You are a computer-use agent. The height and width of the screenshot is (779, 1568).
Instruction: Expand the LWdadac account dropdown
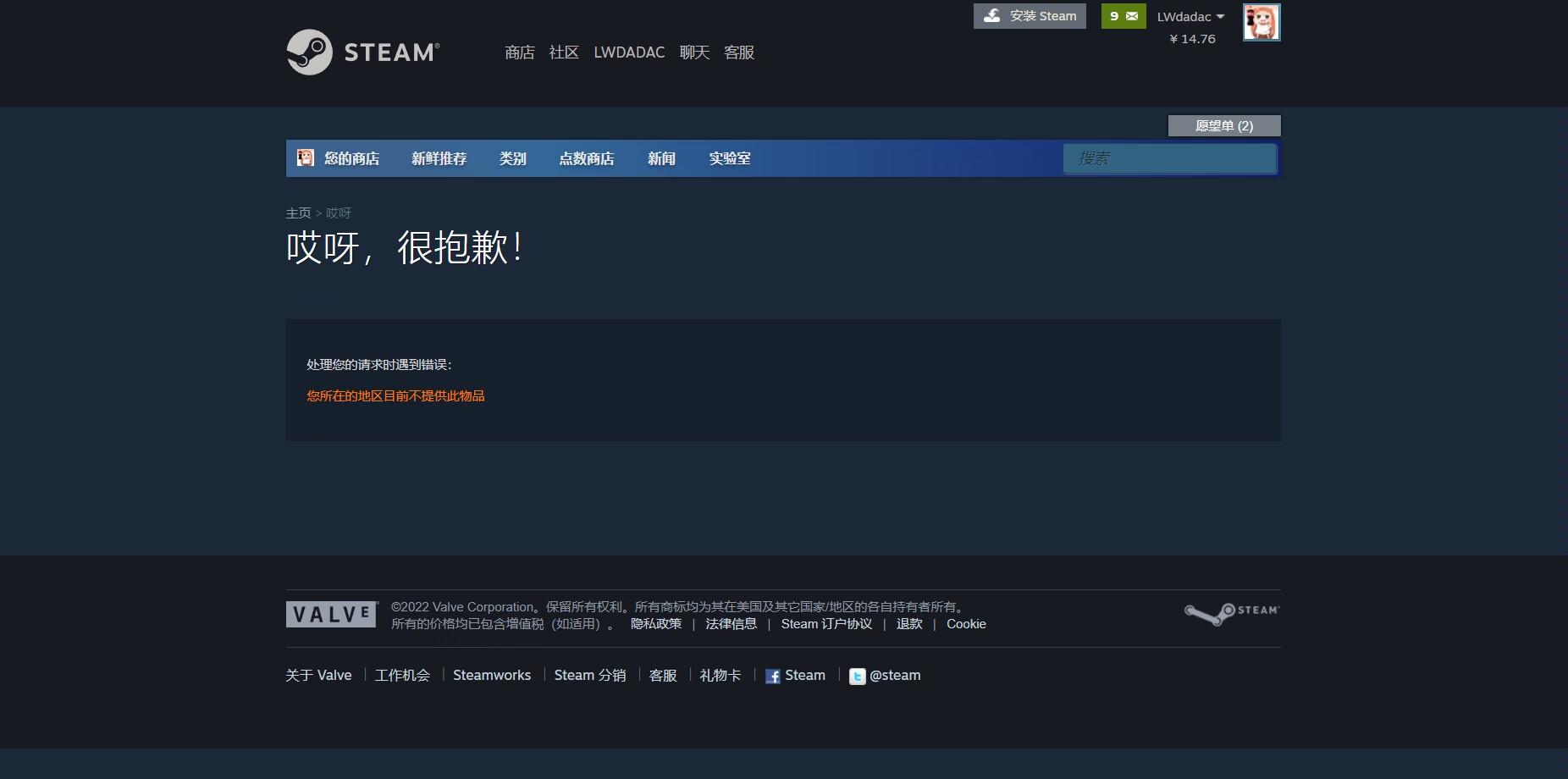(1190, 17)
